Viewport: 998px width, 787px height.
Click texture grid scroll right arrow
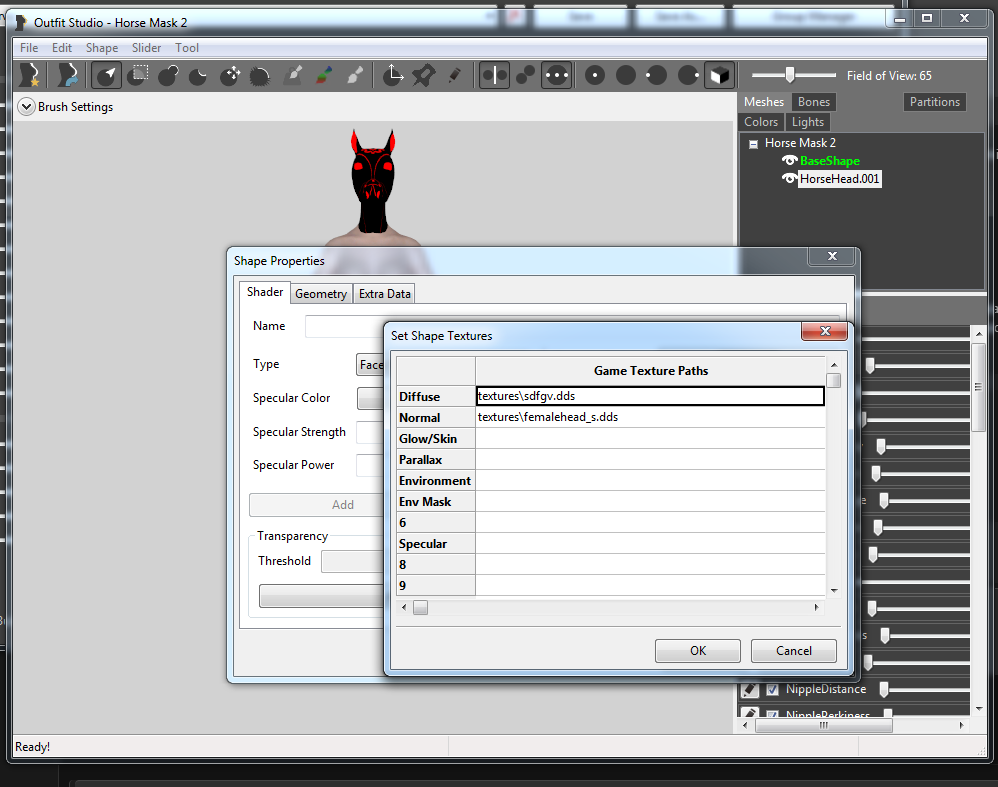(817, 607)
